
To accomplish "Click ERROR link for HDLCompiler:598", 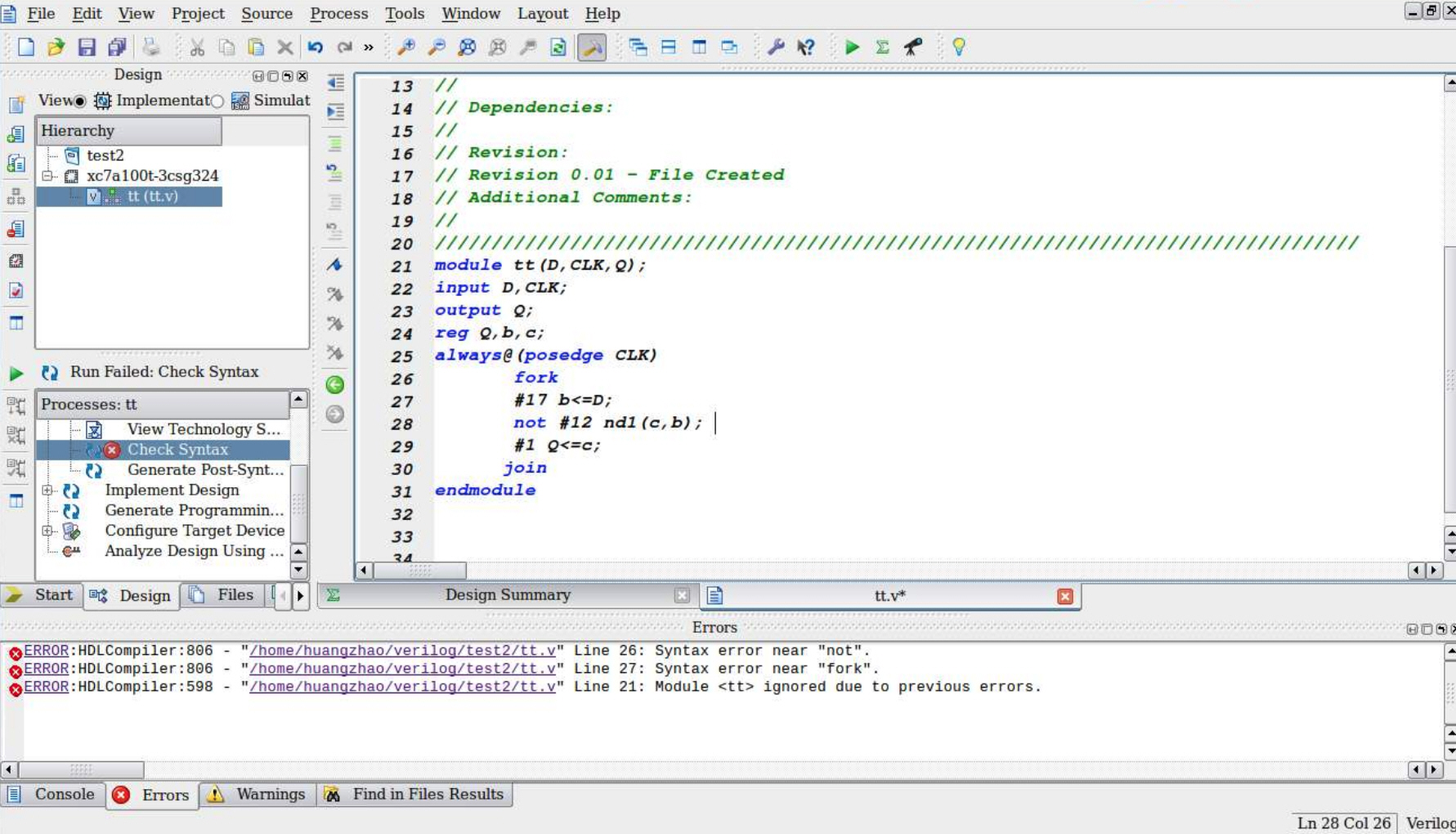I will [x=46, y=687].
